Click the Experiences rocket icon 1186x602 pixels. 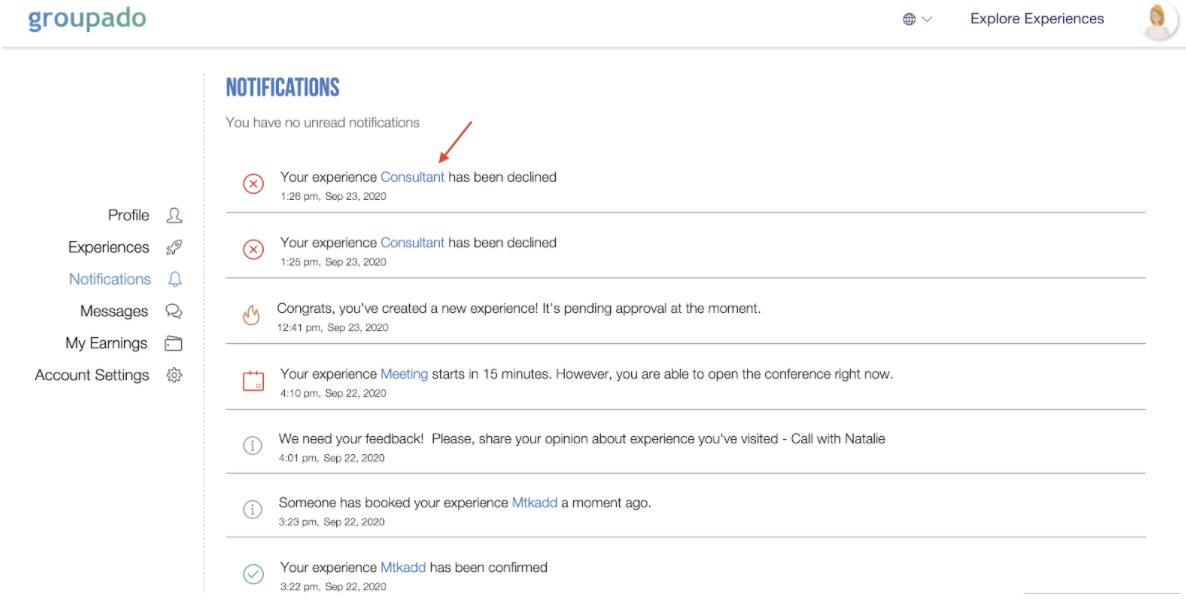tap(174, 247)
